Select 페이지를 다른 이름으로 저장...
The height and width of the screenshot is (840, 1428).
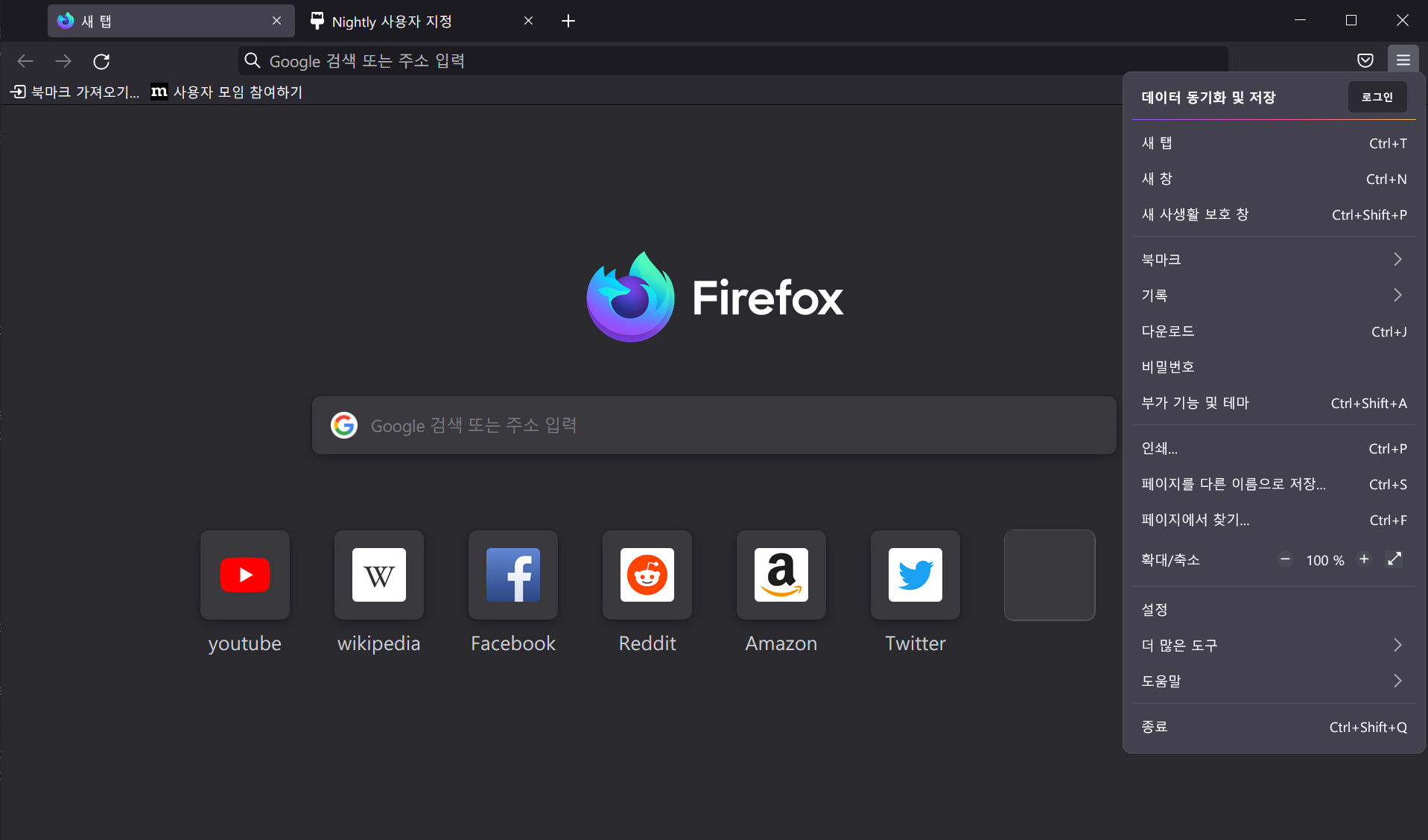1274,484
